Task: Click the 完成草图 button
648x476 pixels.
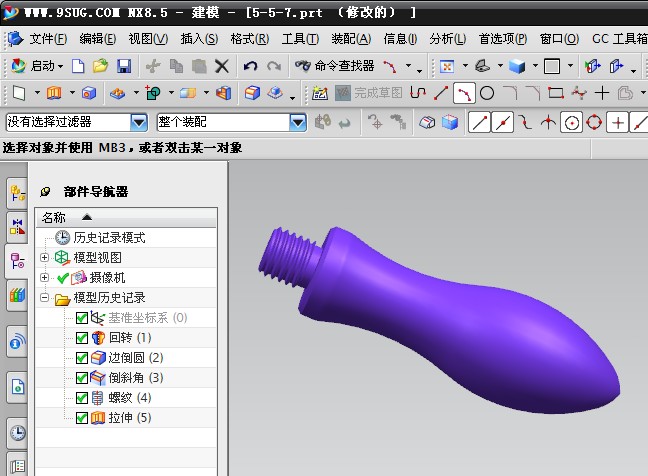Action: pos(369,93)
